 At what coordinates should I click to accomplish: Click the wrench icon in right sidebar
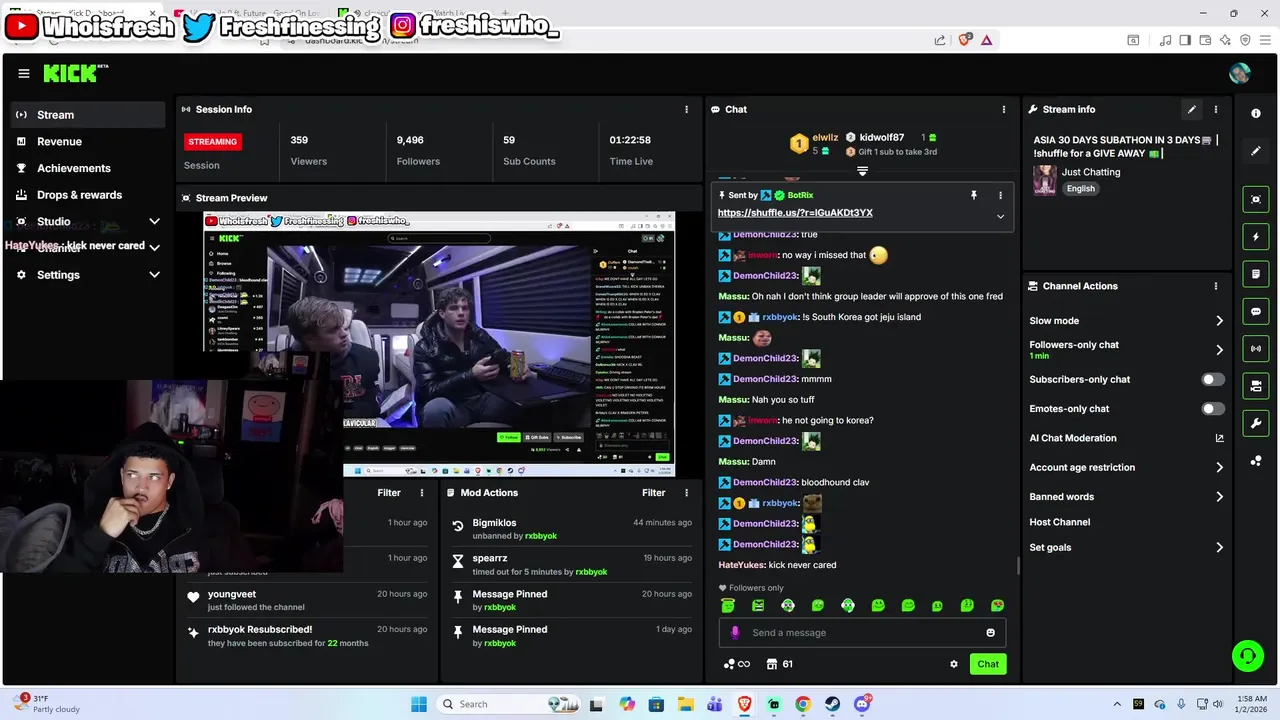pyautogui.click(x=1256, y=423)
